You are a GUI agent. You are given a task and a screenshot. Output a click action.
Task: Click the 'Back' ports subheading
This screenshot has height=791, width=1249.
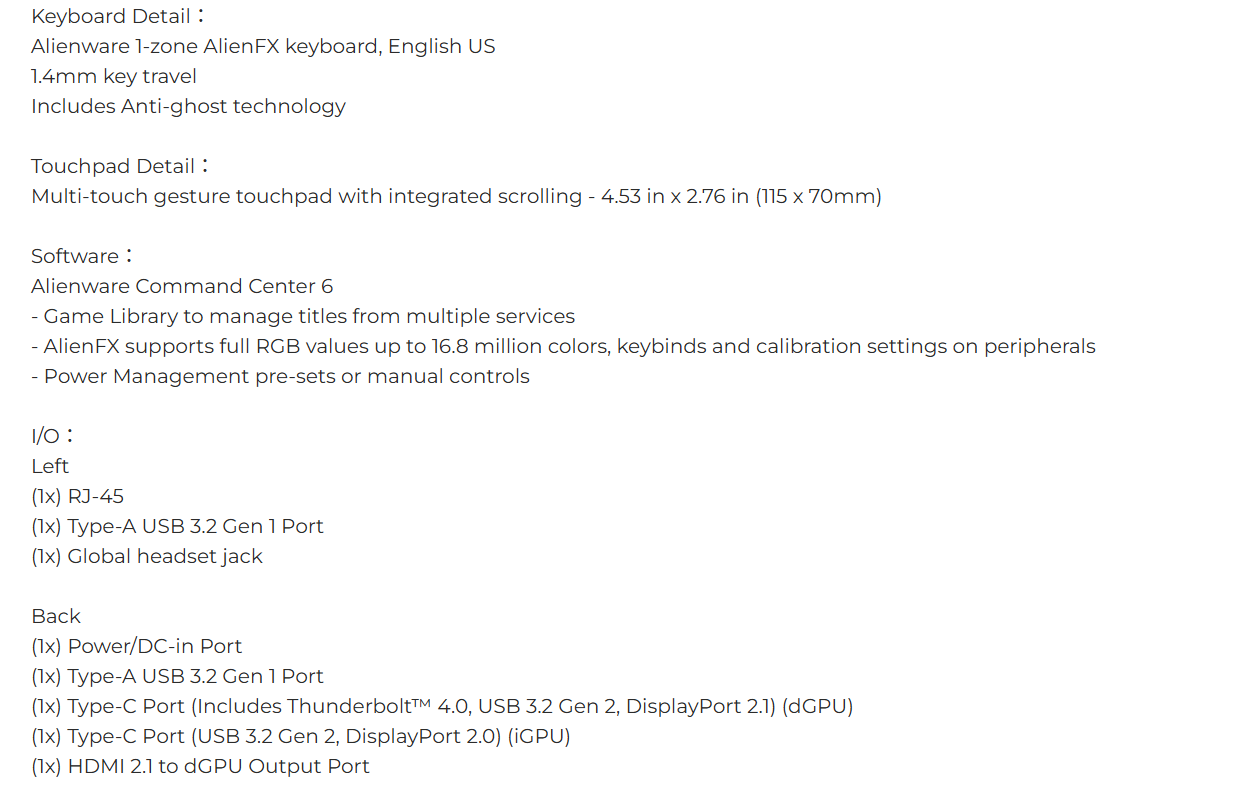click(56, 617)
